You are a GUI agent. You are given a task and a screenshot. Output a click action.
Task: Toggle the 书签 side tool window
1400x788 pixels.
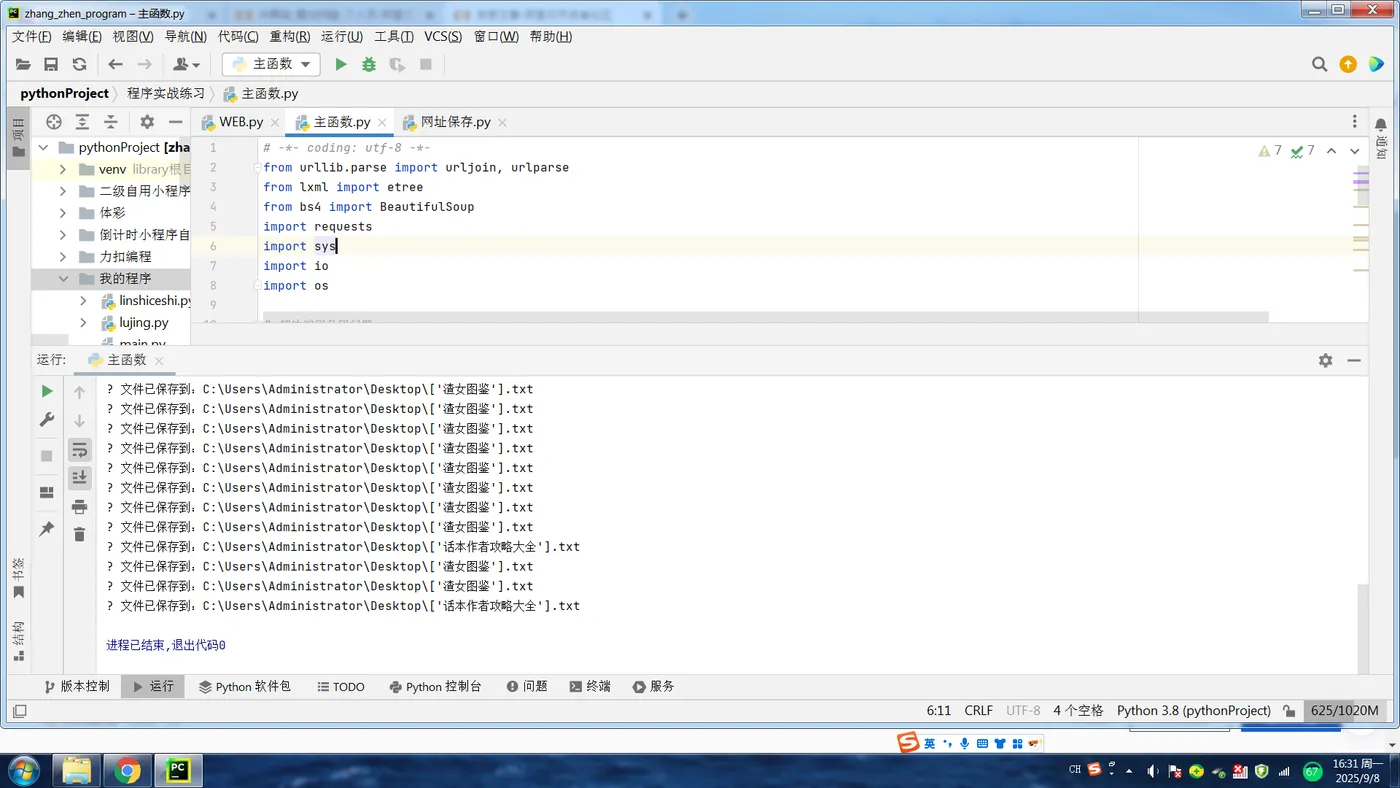click(x=18, y=578)
